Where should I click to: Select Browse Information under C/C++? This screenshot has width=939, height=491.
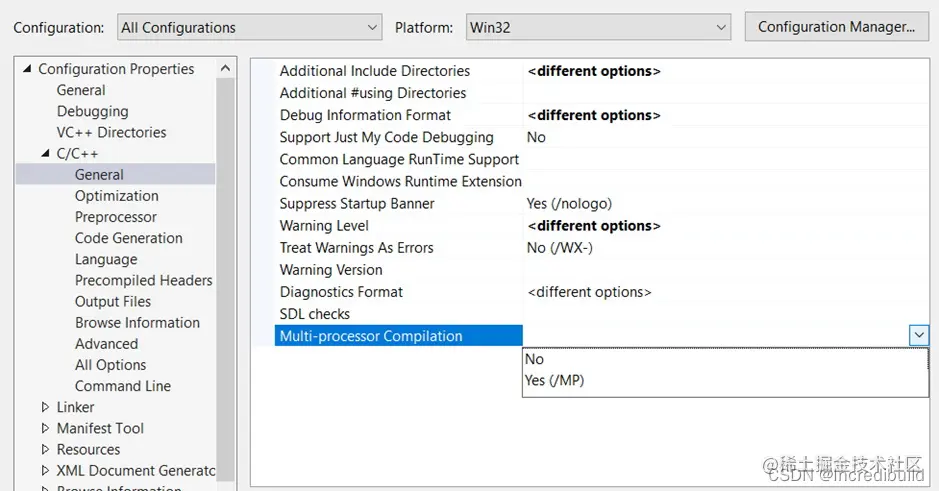(137, 323)
